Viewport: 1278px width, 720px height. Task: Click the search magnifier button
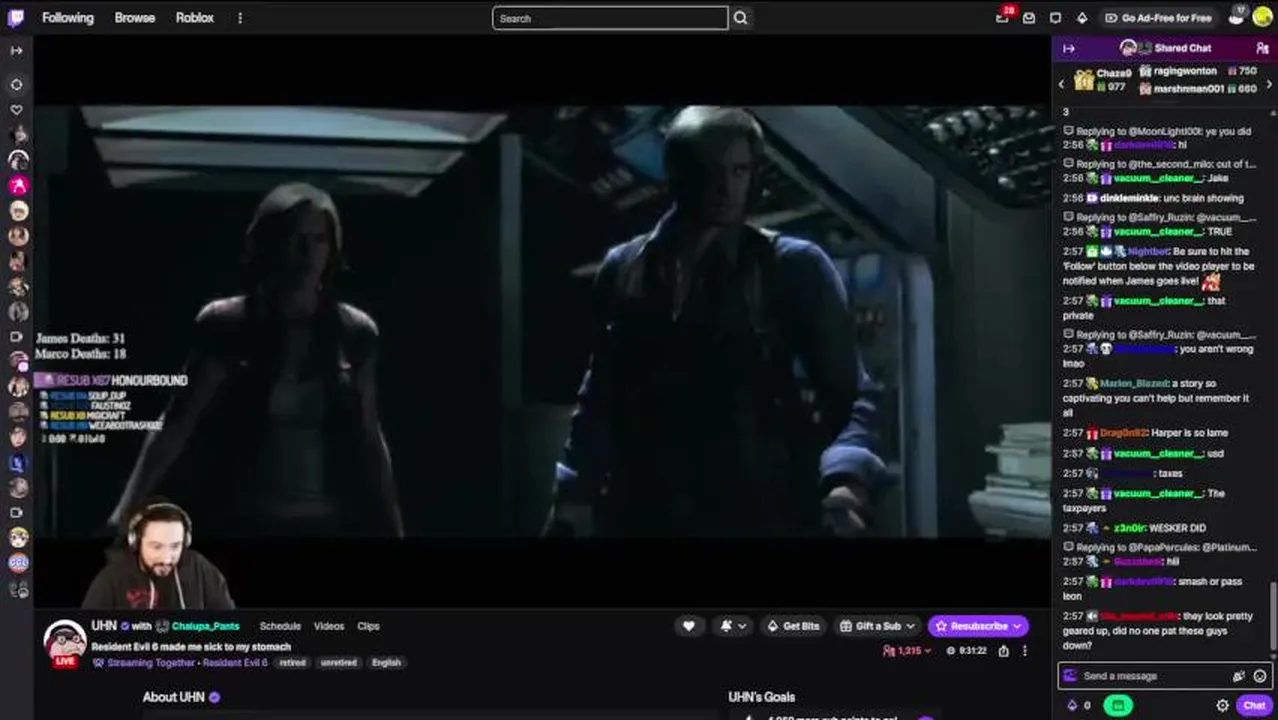pos(740,18)
